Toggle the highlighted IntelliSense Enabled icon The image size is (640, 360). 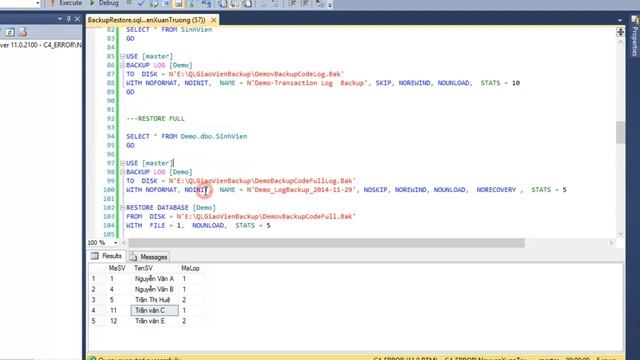coord(178,3)
